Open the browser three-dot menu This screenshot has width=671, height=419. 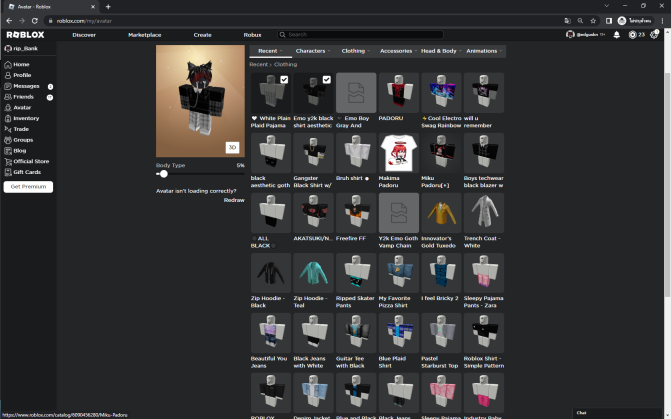coord(662,21)
